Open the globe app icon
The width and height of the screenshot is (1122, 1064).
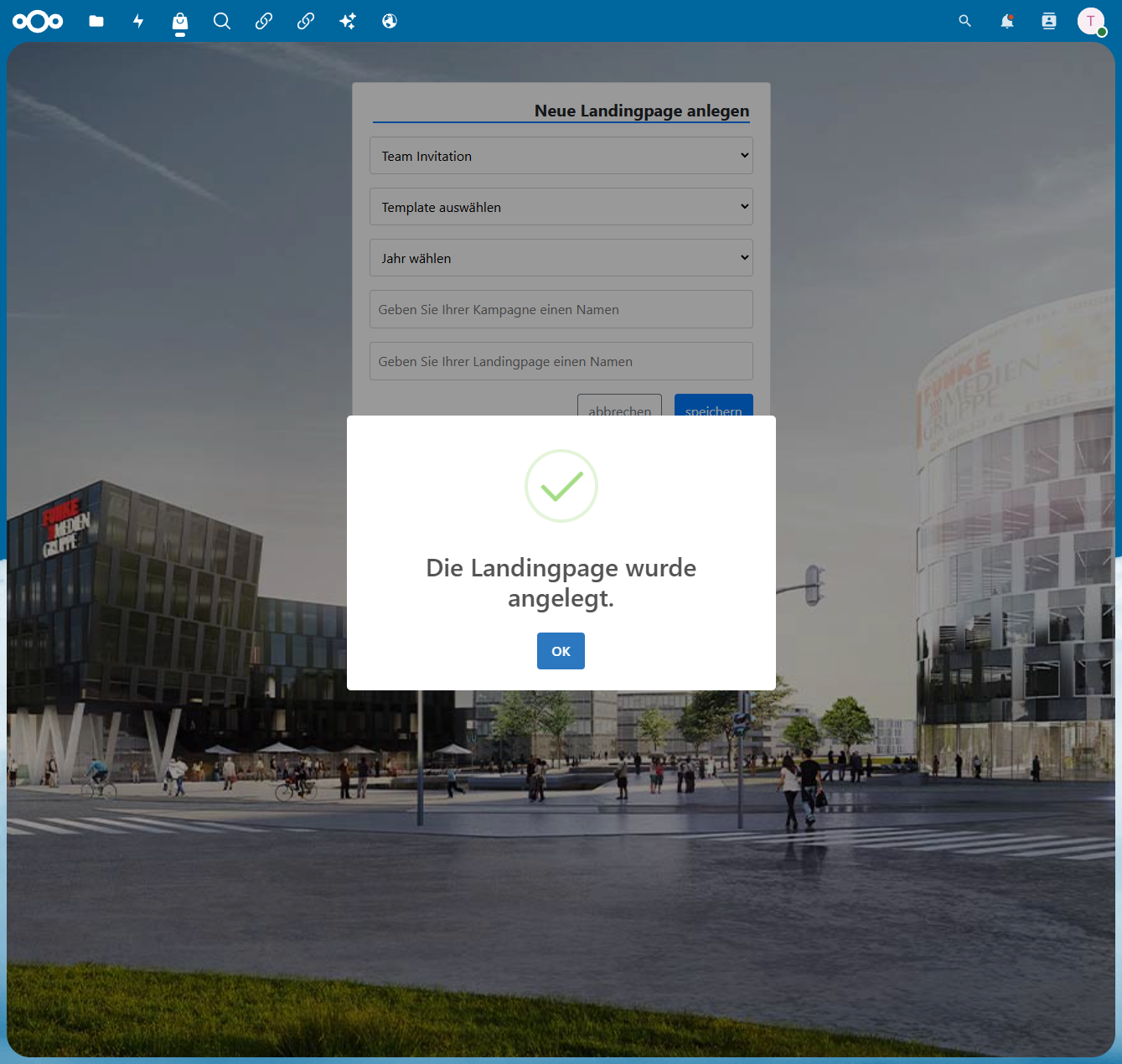coord(390,21)
